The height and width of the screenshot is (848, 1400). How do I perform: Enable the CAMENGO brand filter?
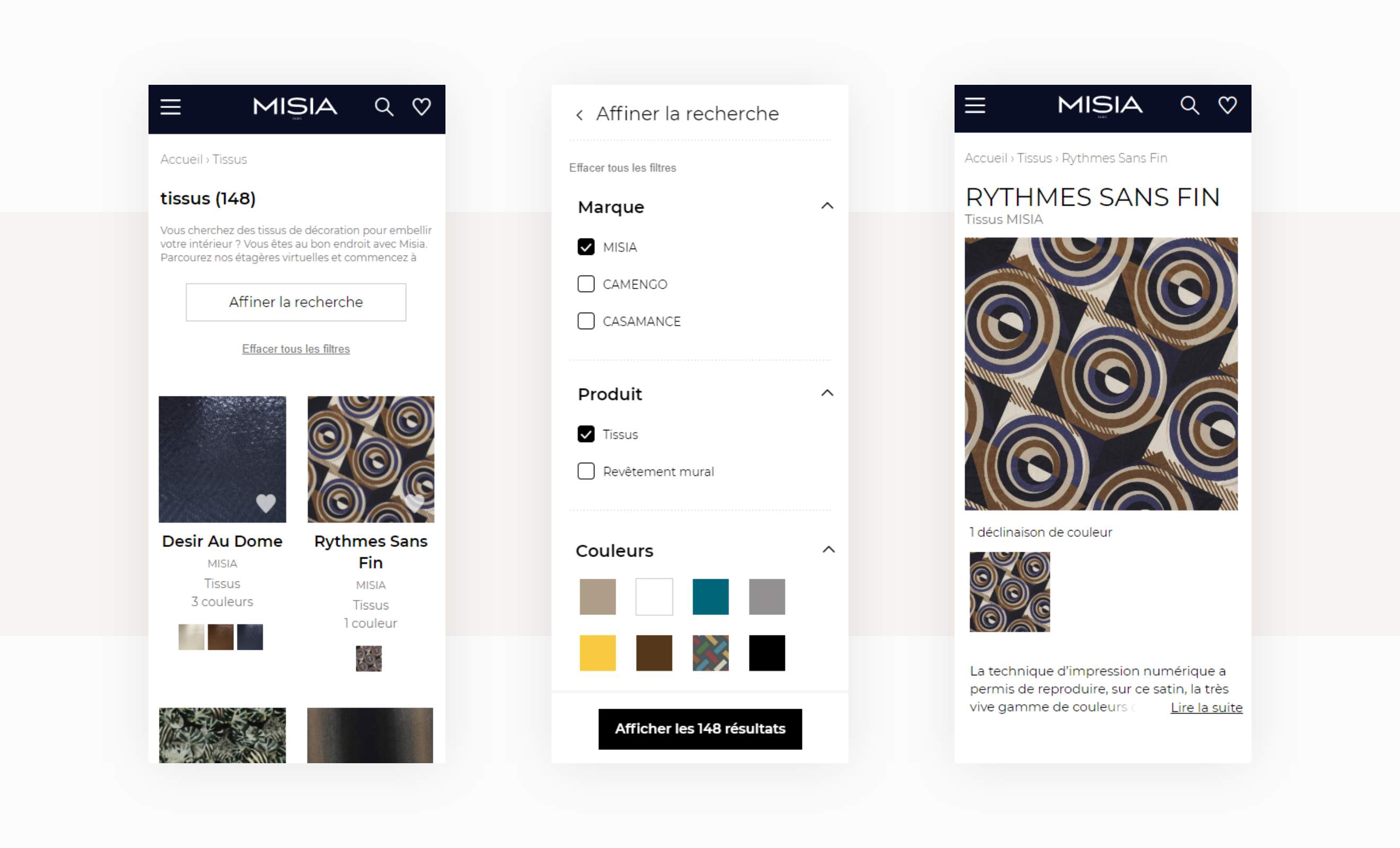pos(586,284)
